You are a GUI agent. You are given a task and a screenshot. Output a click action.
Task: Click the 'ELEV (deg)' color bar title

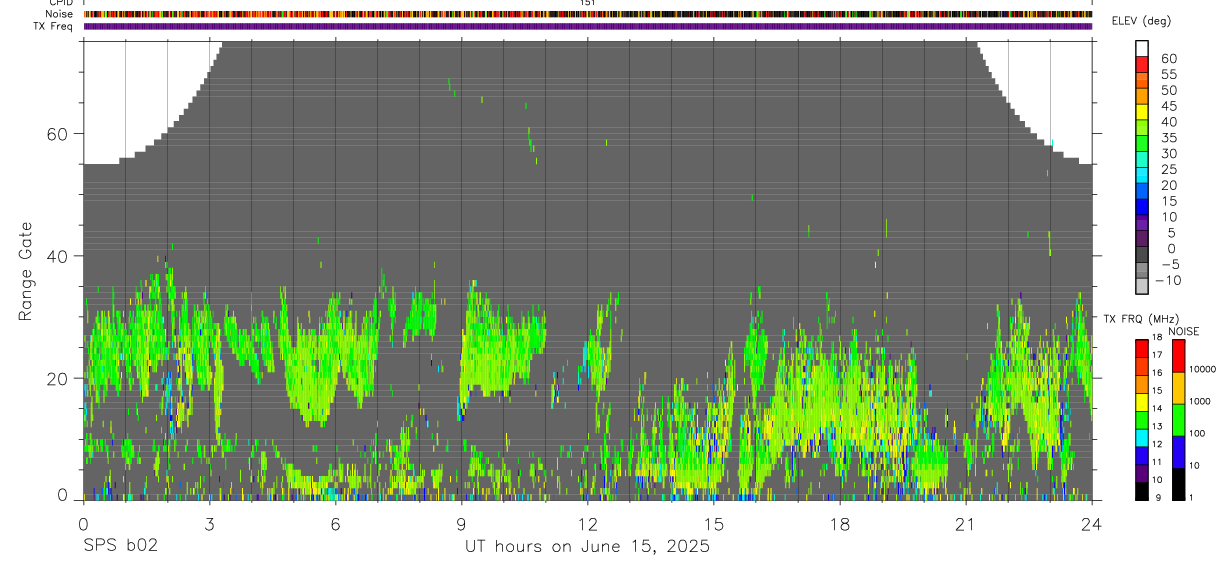tap(1141, 21)
